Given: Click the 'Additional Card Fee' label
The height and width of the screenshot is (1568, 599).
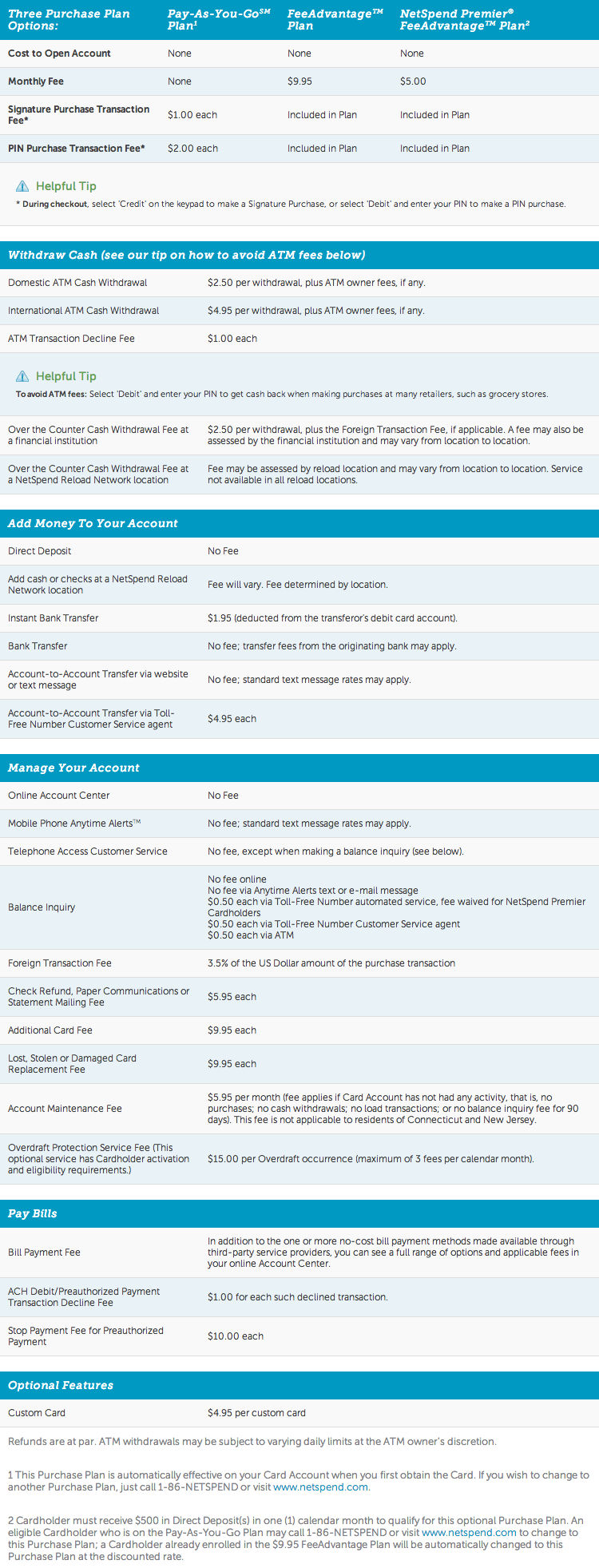Looking at the screenshot, I should 50,1030.
